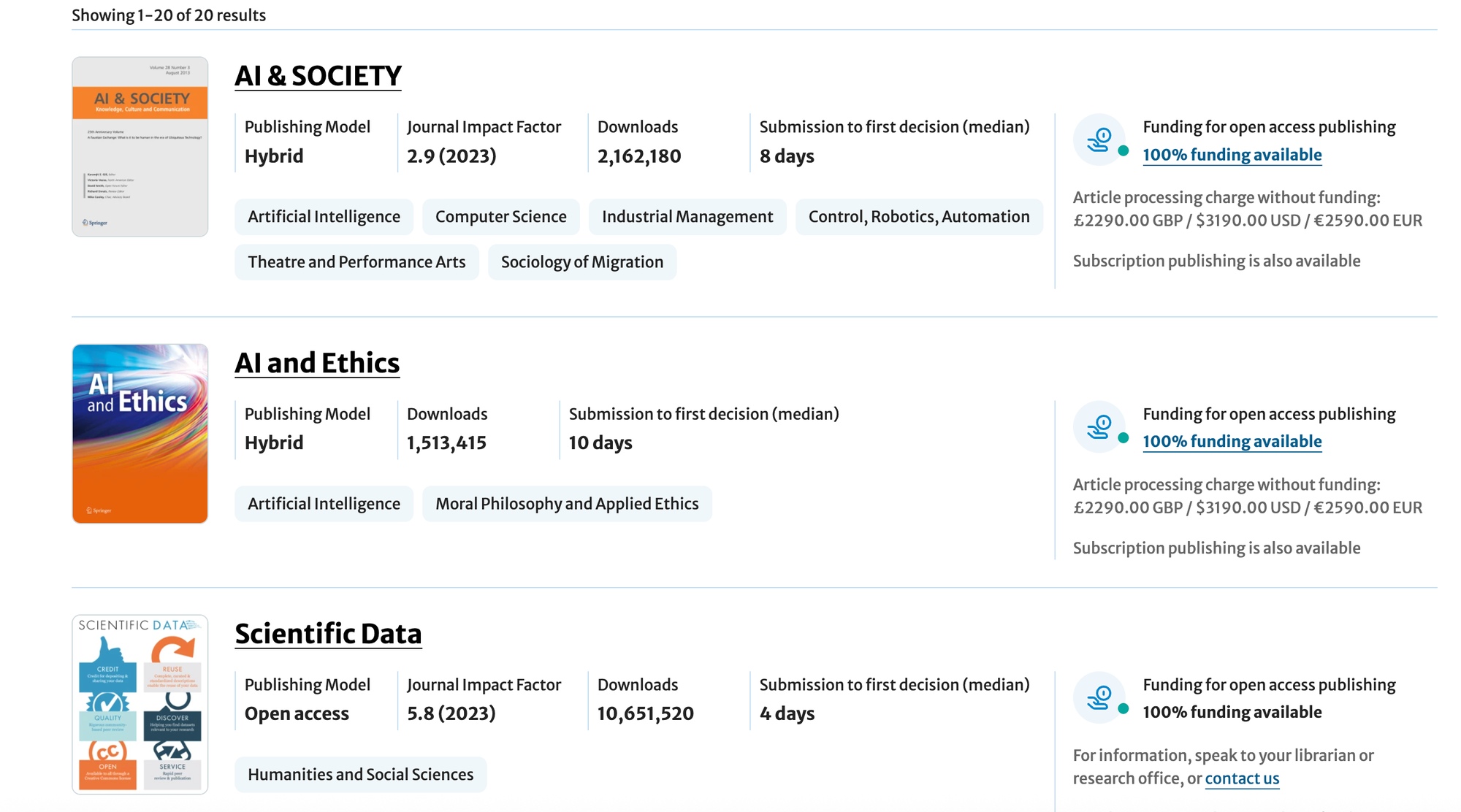Click AI & SOCIETY's 'Hybrid' publishing model value

point(274,156)
